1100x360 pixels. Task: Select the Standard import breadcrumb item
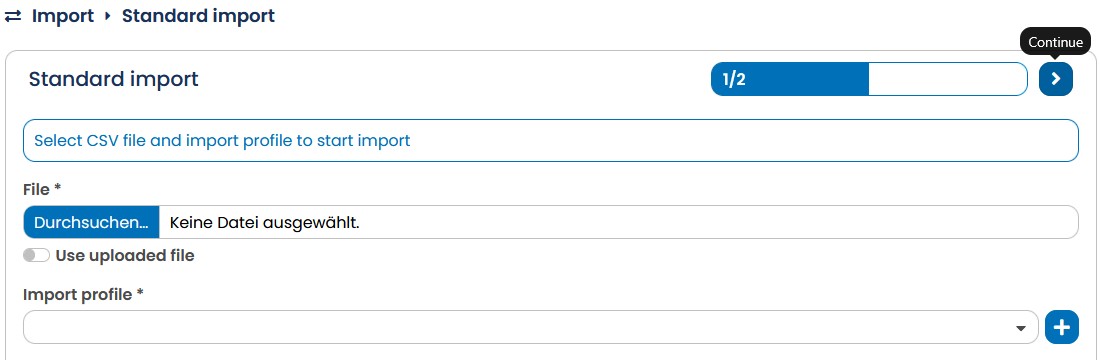click(x=199, y=16)
